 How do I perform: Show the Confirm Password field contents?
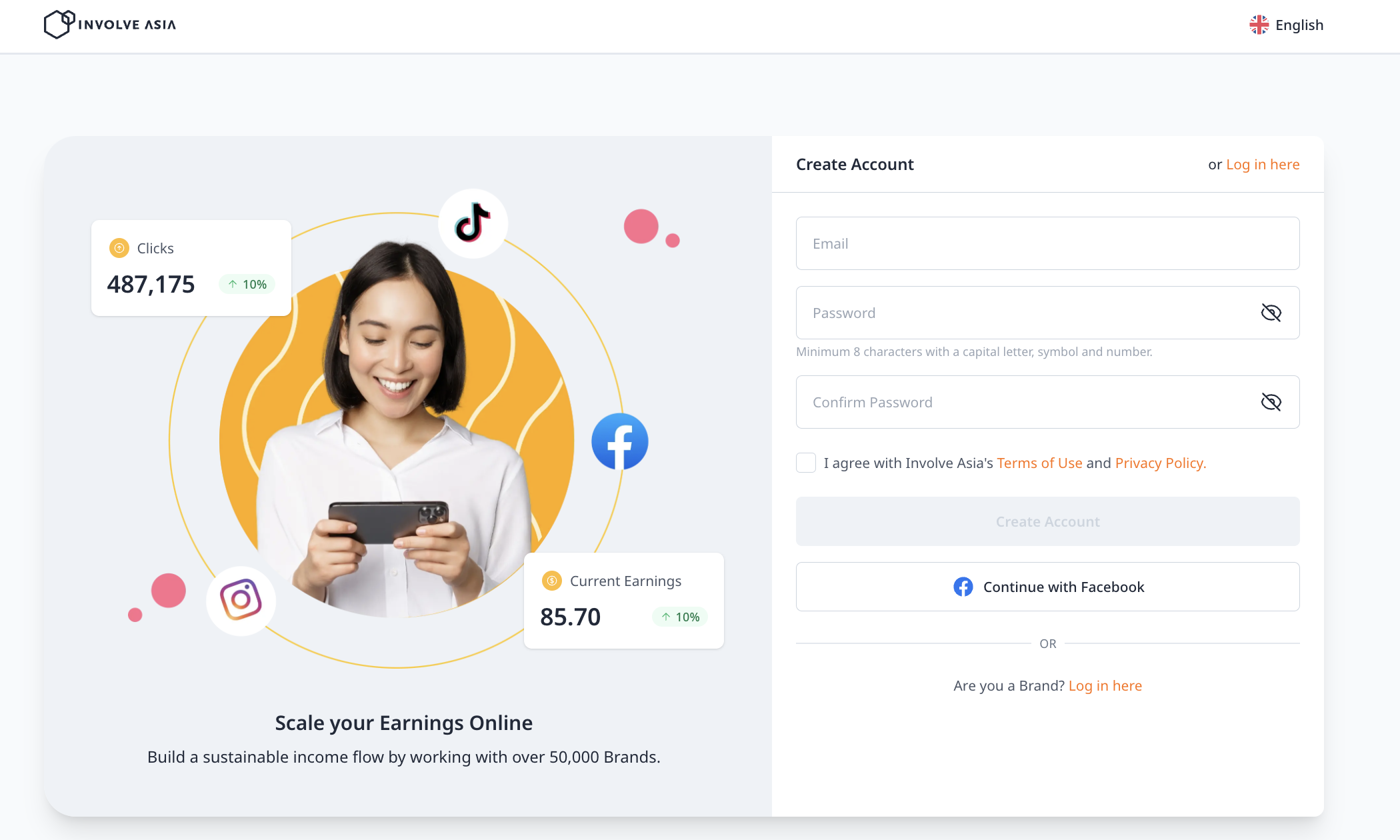[1271, 402]
